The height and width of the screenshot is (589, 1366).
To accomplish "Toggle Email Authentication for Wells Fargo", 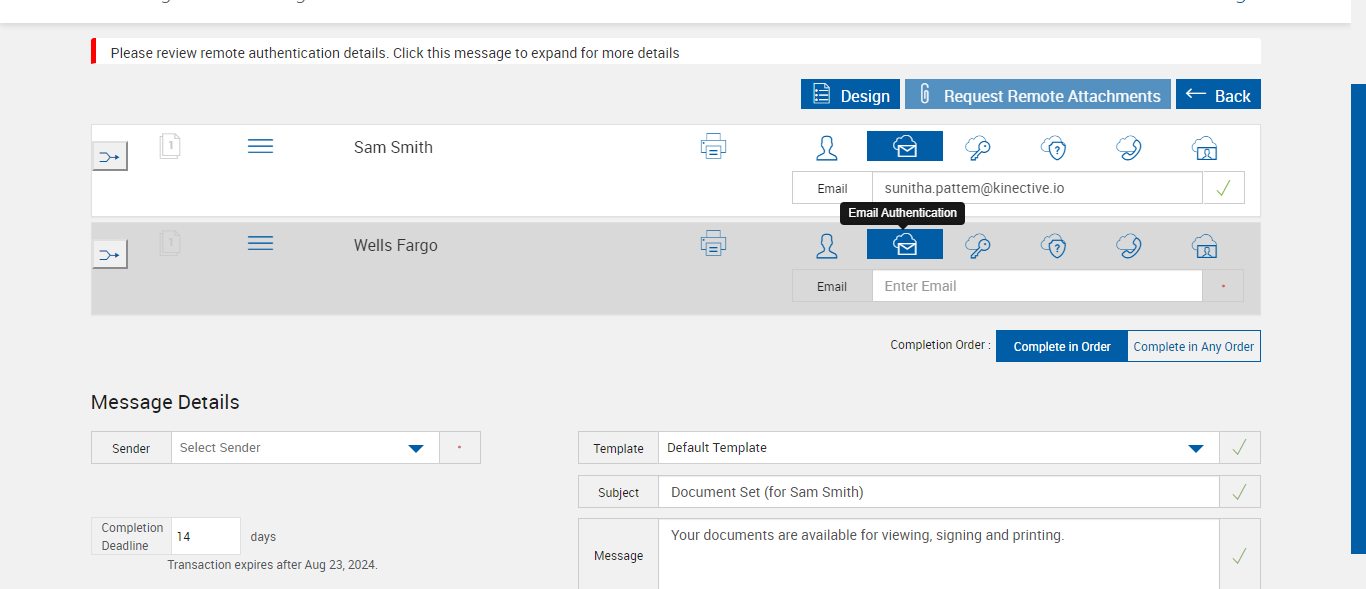I will (905, 244).
